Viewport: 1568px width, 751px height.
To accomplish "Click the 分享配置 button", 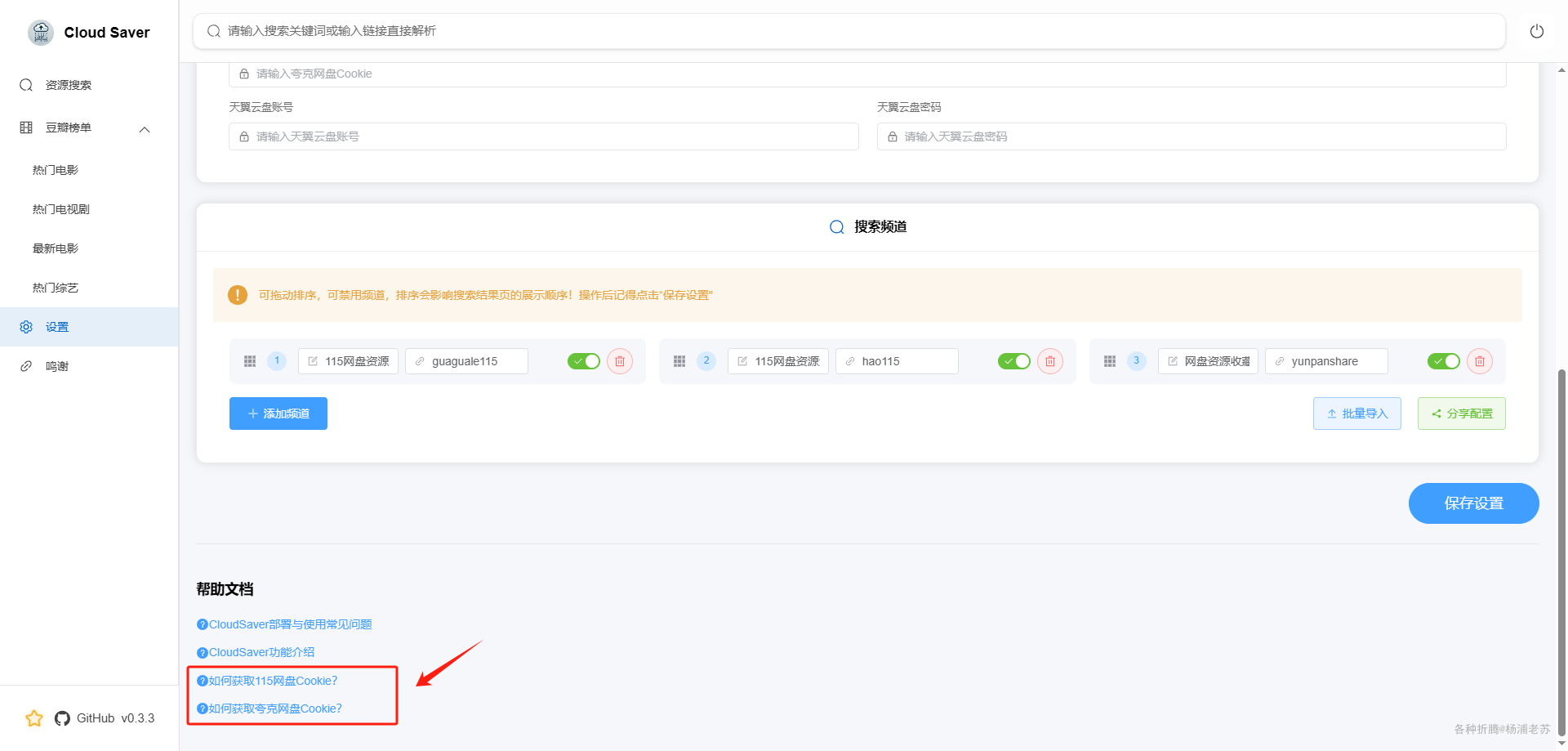I will click(1462, 413).
